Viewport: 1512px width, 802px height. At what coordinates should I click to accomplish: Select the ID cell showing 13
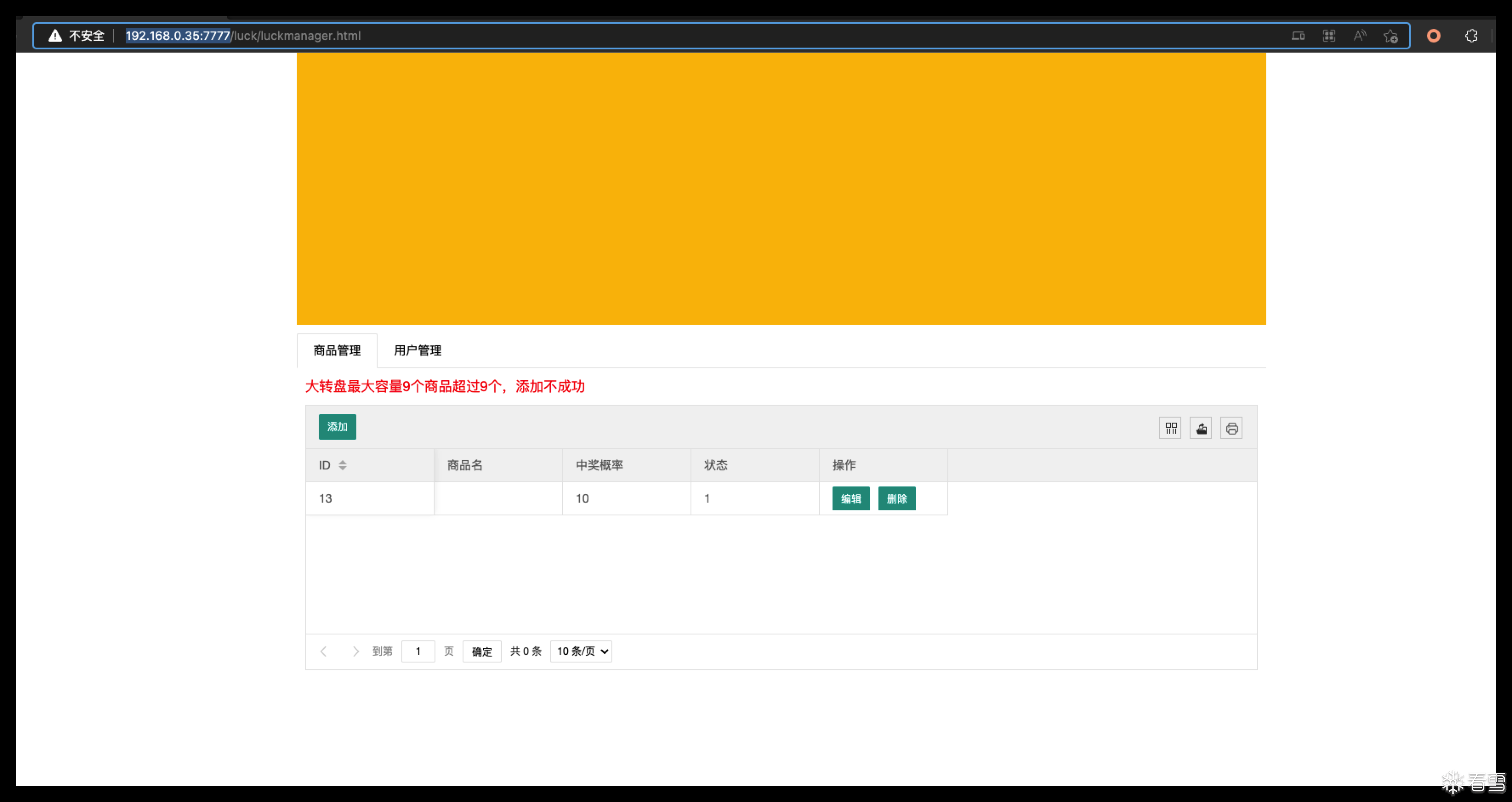point(370,498)
